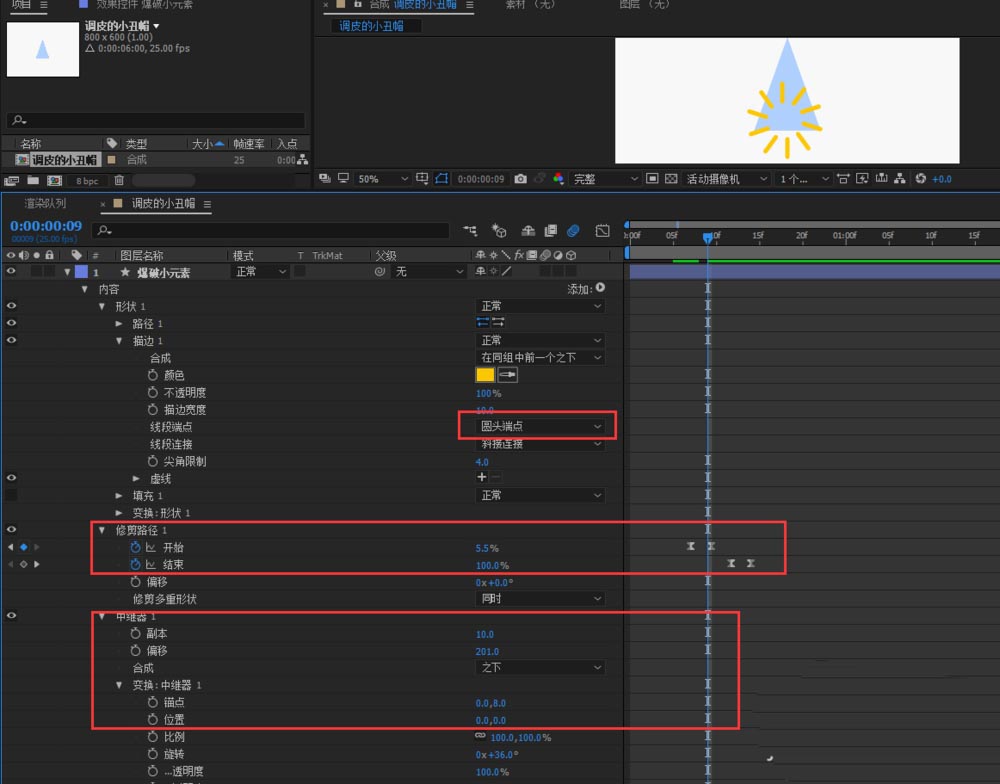Image resolution: width=1000 pixels, height=784 pixels.
Task: Click the frame blending icon above timeline
Action: [550, 230]
